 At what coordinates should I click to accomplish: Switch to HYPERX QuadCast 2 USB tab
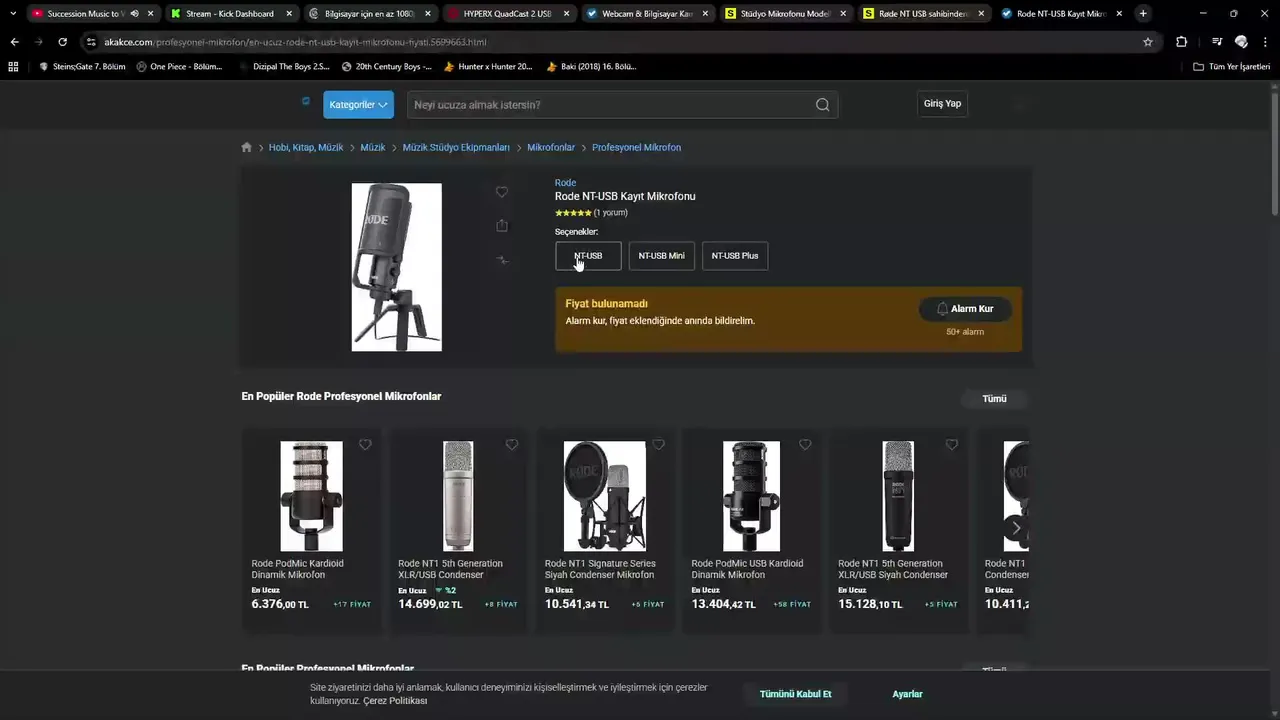[507, 14]
